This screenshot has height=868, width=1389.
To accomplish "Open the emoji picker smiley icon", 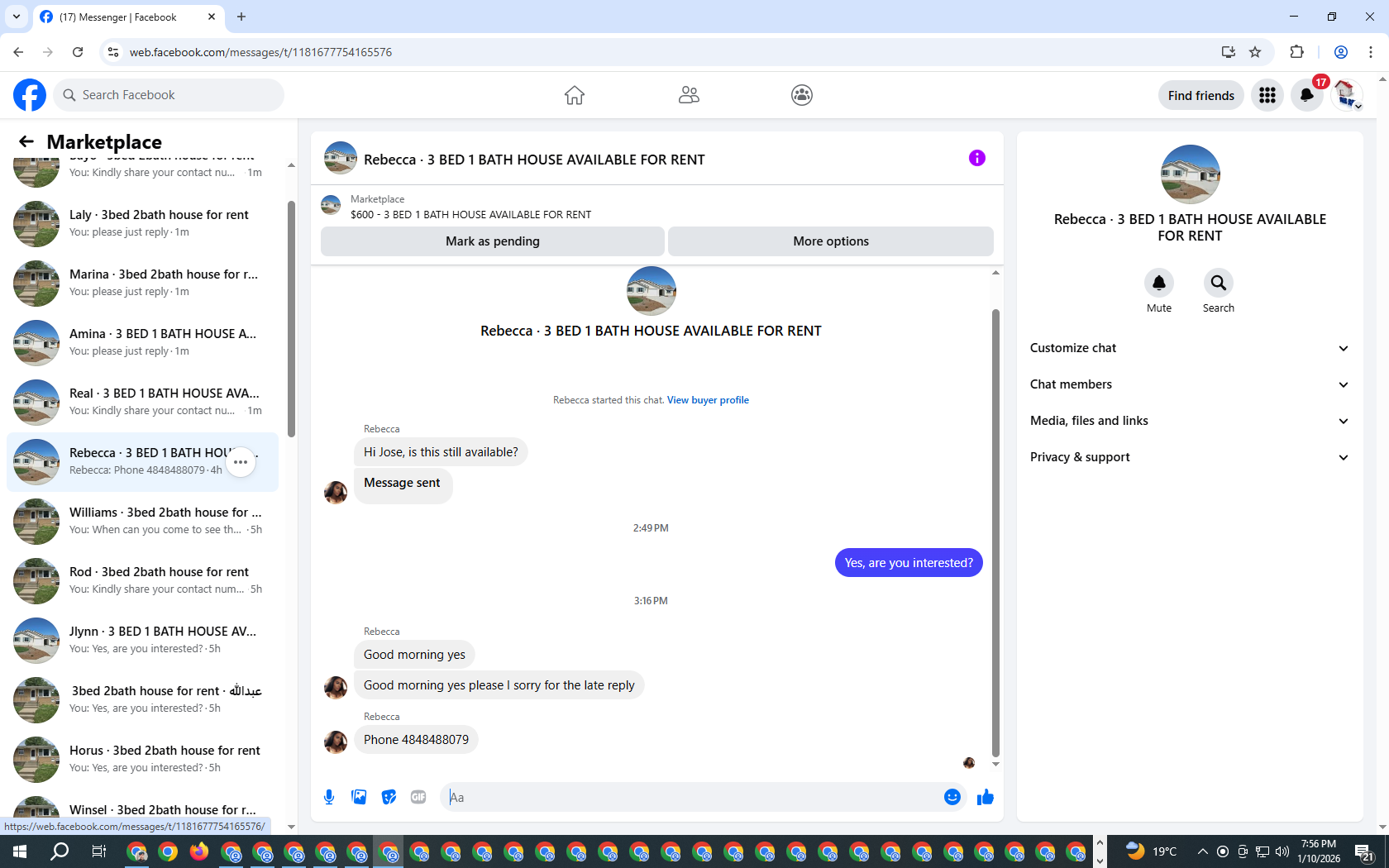I will pyautogui.click(x=952, y=797).
